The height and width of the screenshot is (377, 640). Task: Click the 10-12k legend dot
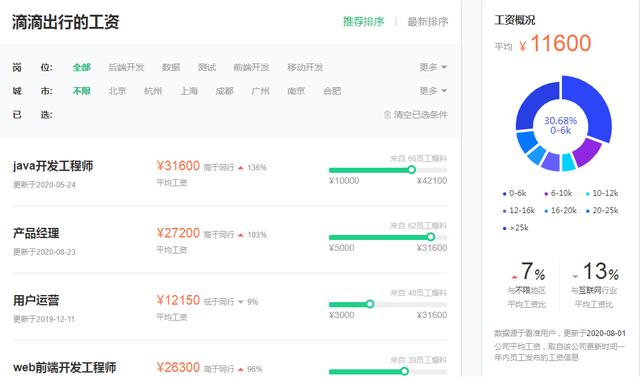point(588,194)
